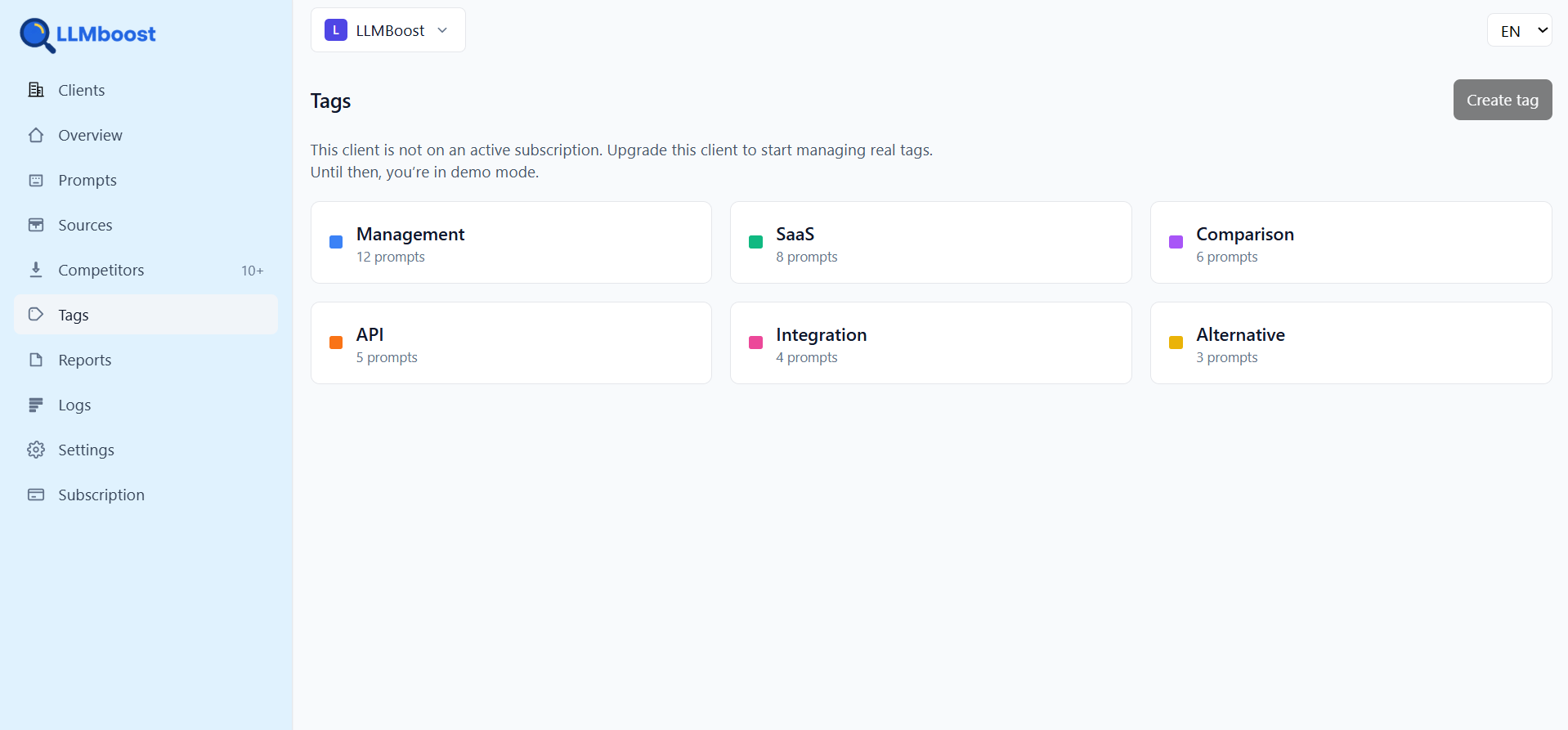Screen dimensions: 1568x730
Task: Open Competitors using the download-style icon
Action: [x=36, y=270]
